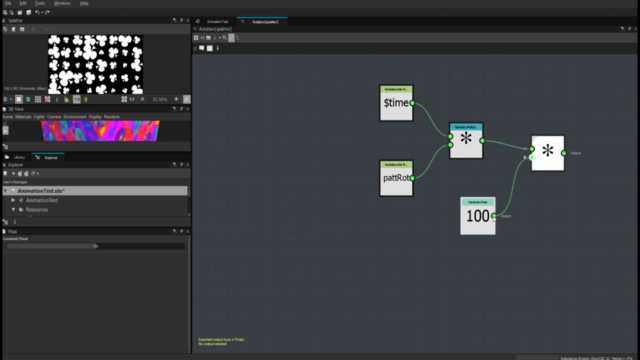Click the zoom out control beside 55.50%

click(x=142, y=99)
